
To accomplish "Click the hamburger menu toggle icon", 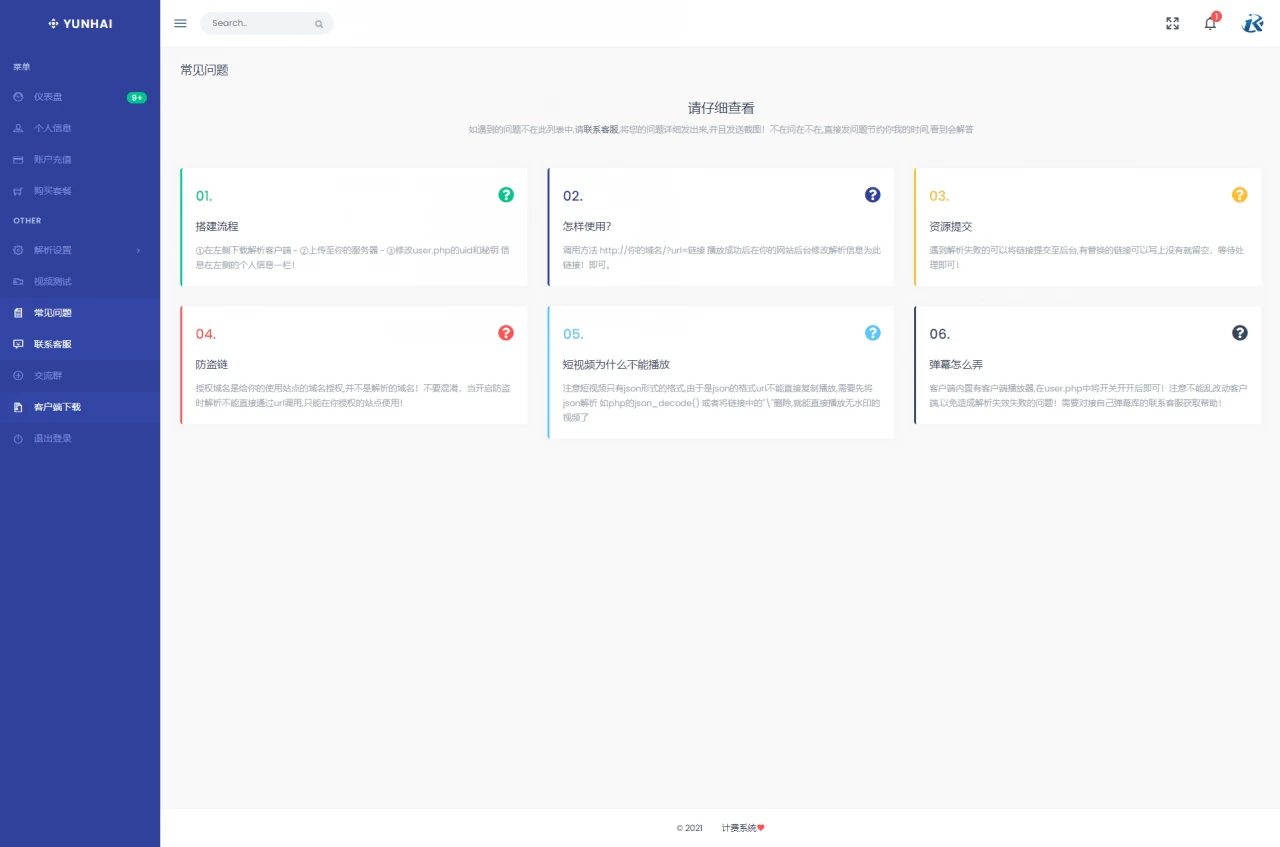I will [x=180, y=23].
